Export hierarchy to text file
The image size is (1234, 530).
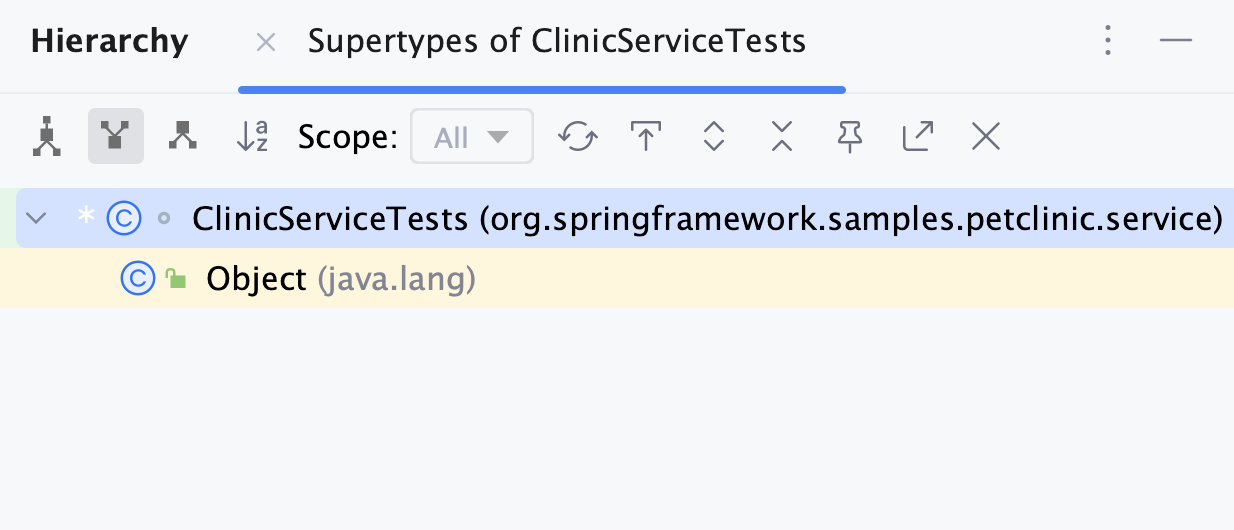click(x=918, y=136)
